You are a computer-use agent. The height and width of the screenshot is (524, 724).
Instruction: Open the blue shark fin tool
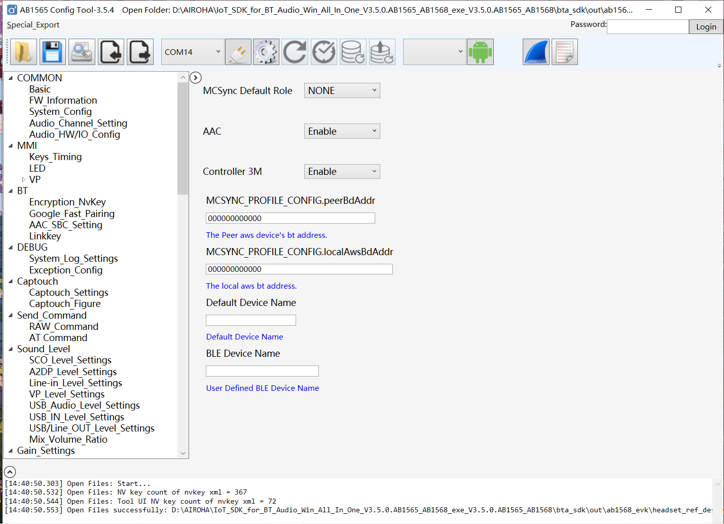click(536, 52)
